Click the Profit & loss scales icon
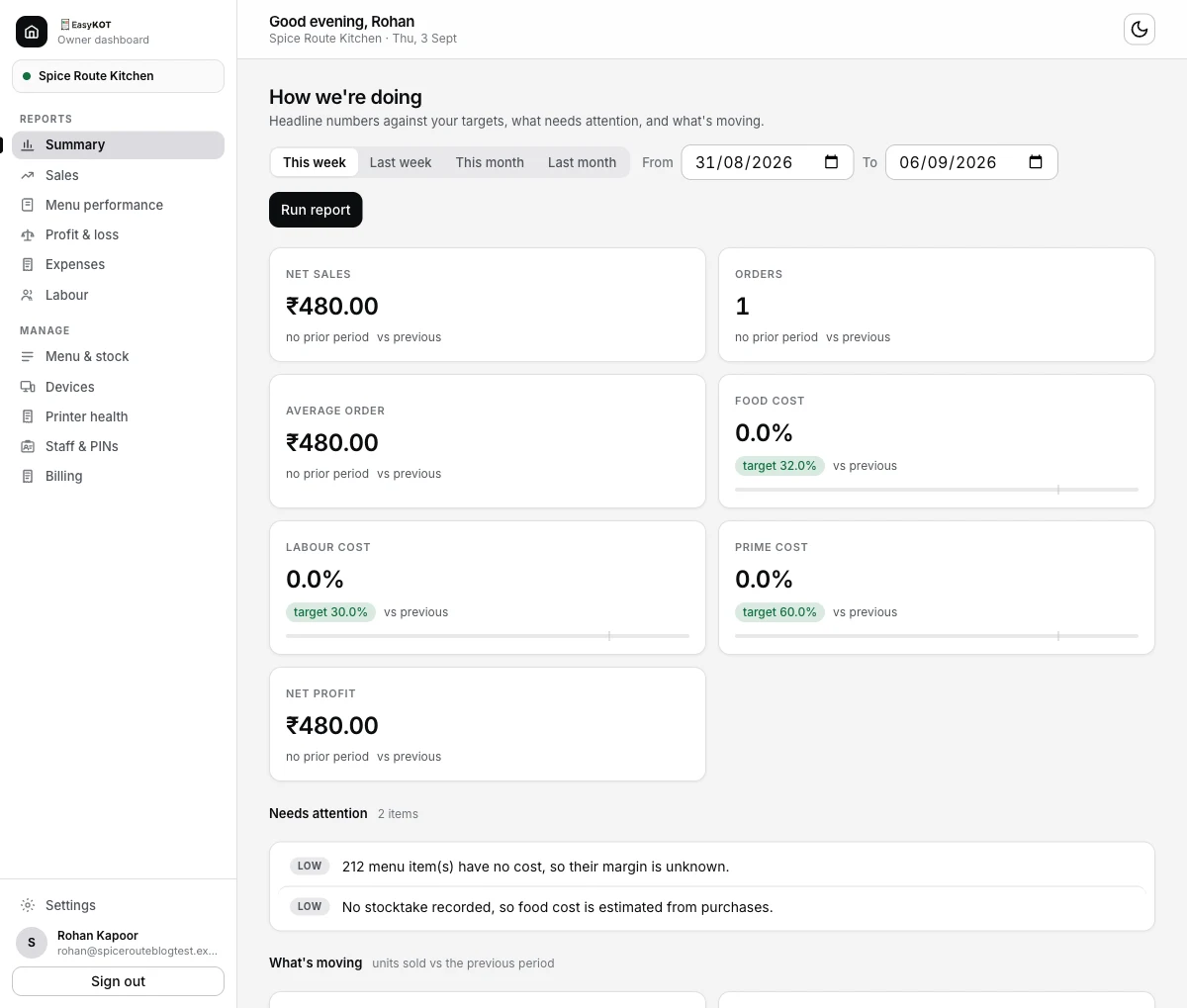The width and height of the screenshot is (1187, 1008). pyautogui.click(x=28, y=234)
